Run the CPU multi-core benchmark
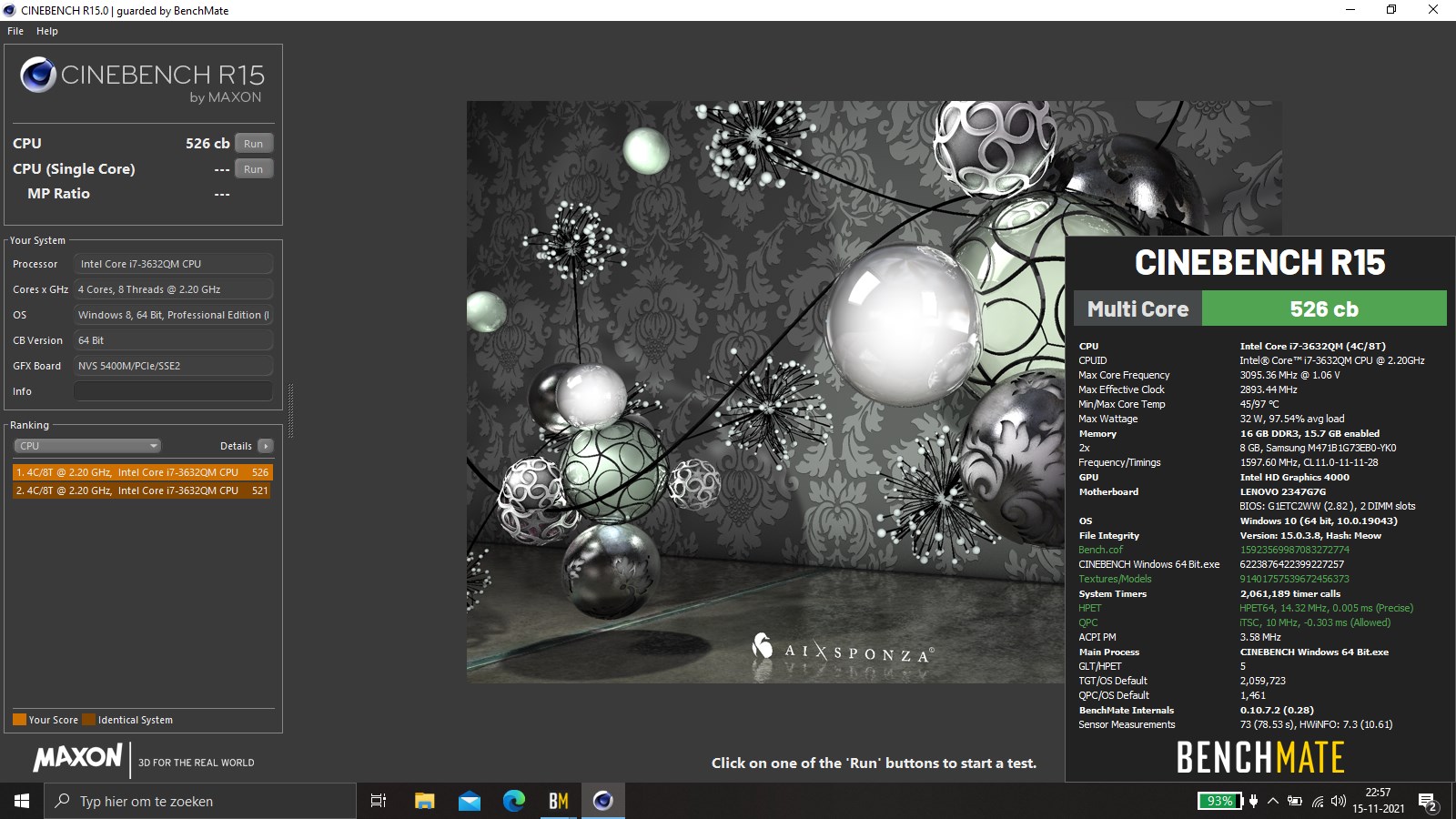 pyautogui.click(x=254, y=144)
